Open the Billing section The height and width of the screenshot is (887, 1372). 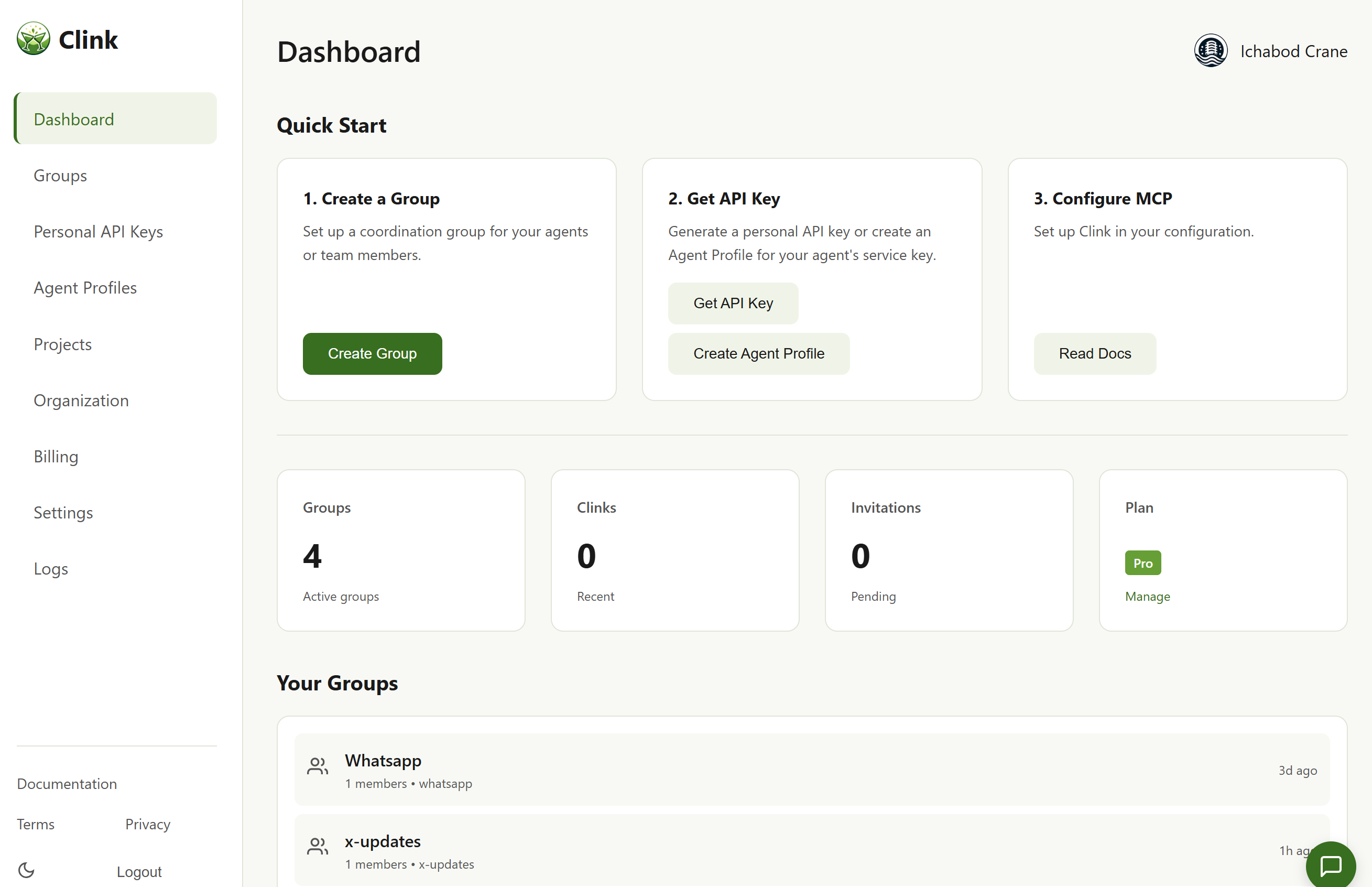tap(56, 456)
